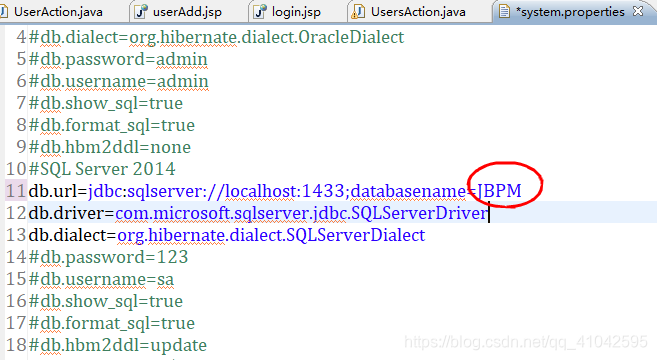Click the db.dialect key on line 13

point(68,235)
